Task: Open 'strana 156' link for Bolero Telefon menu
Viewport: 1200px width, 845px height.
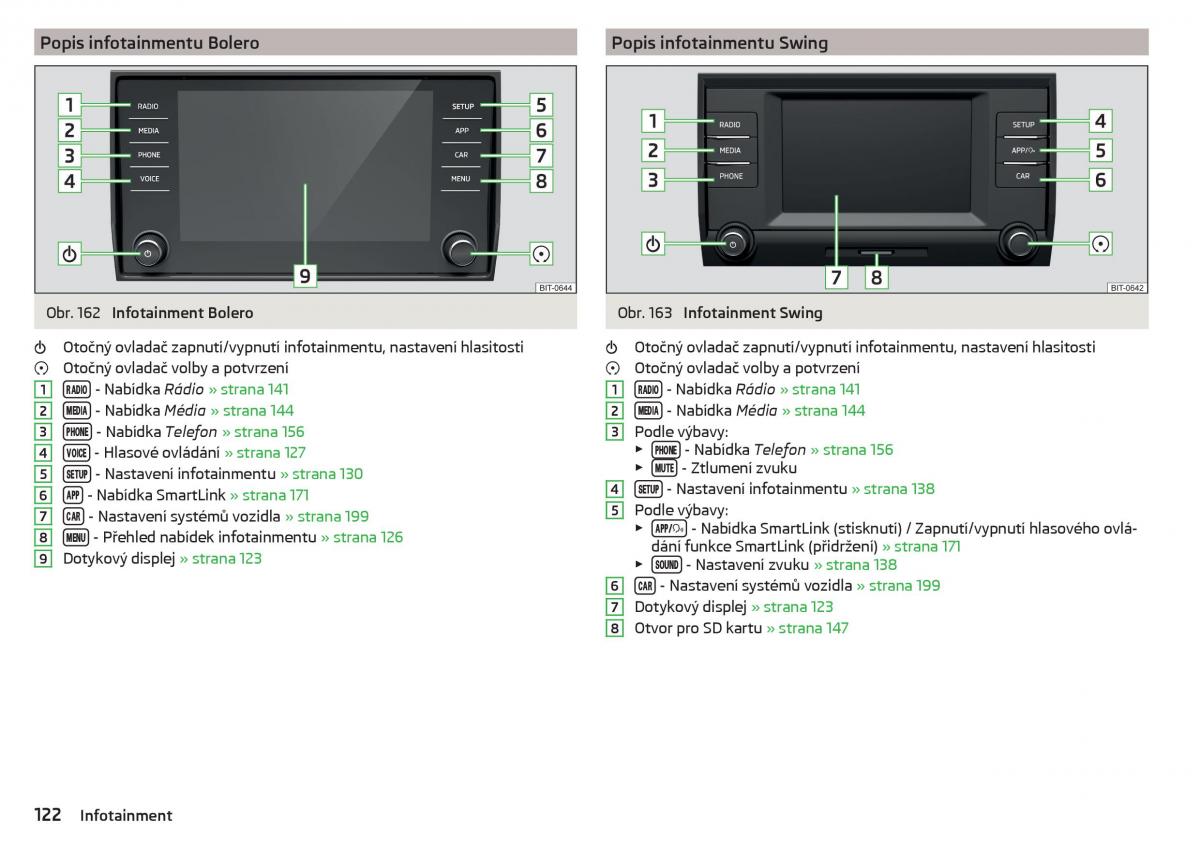Action: (x=263, y=432)
